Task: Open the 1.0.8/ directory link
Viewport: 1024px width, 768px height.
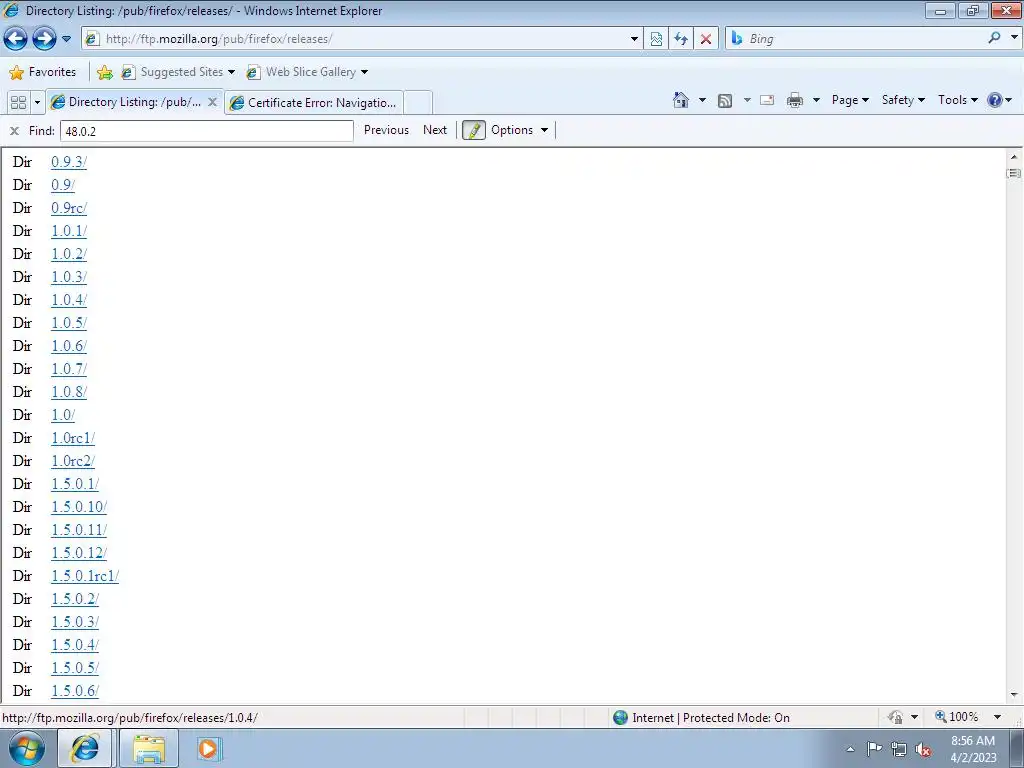Action: 69,392
